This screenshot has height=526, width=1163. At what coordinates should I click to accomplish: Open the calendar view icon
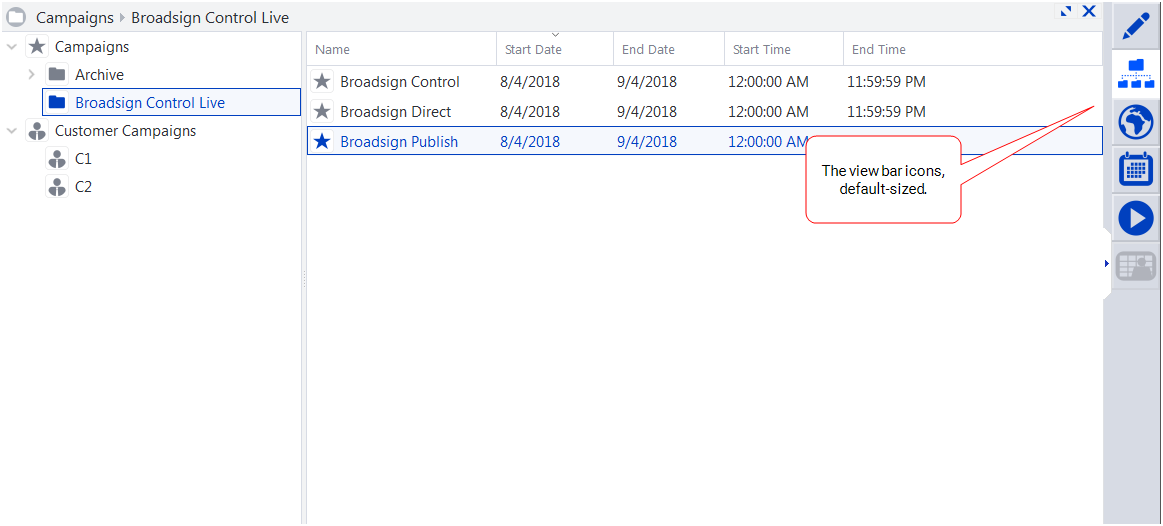pos(1136,170)
